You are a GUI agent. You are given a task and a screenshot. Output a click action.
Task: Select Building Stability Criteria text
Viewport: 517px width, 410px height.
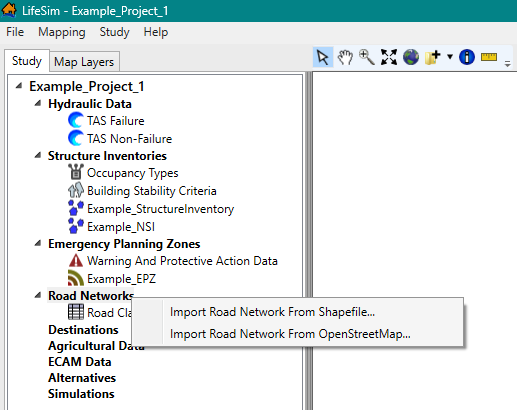pyautogui.click(x=152, y=191)
